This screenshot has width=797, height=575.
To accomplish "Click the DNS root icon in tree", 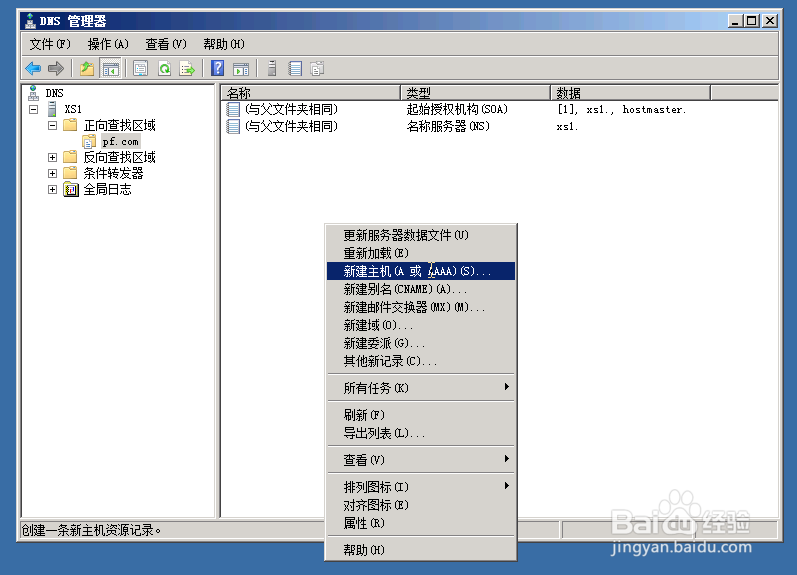I will click(x=34, y=93).
